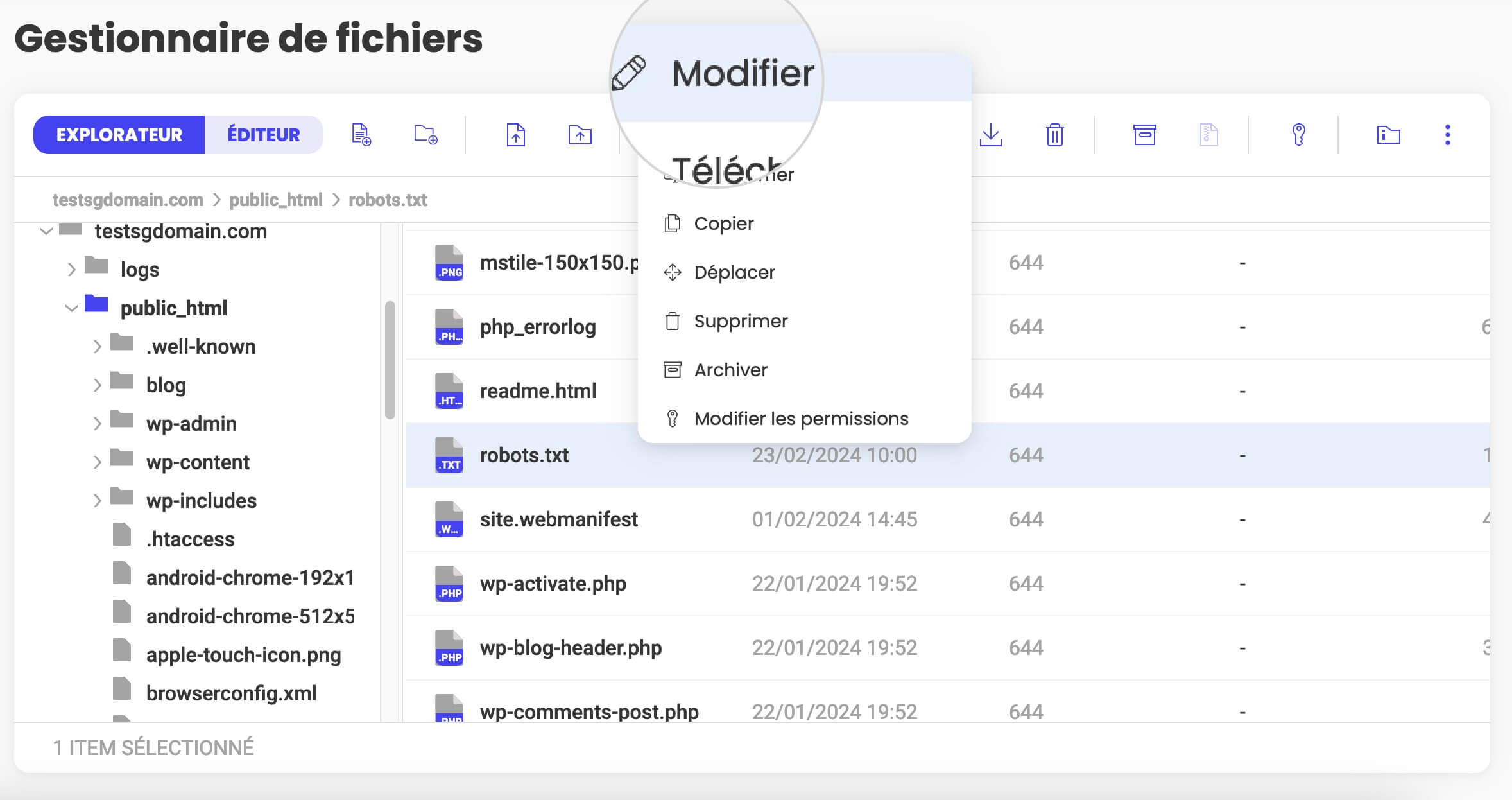Viewport: 1512px width, 800px height.
Task: Click the permissions key icon in toolbar
Action: [1299, 135]
